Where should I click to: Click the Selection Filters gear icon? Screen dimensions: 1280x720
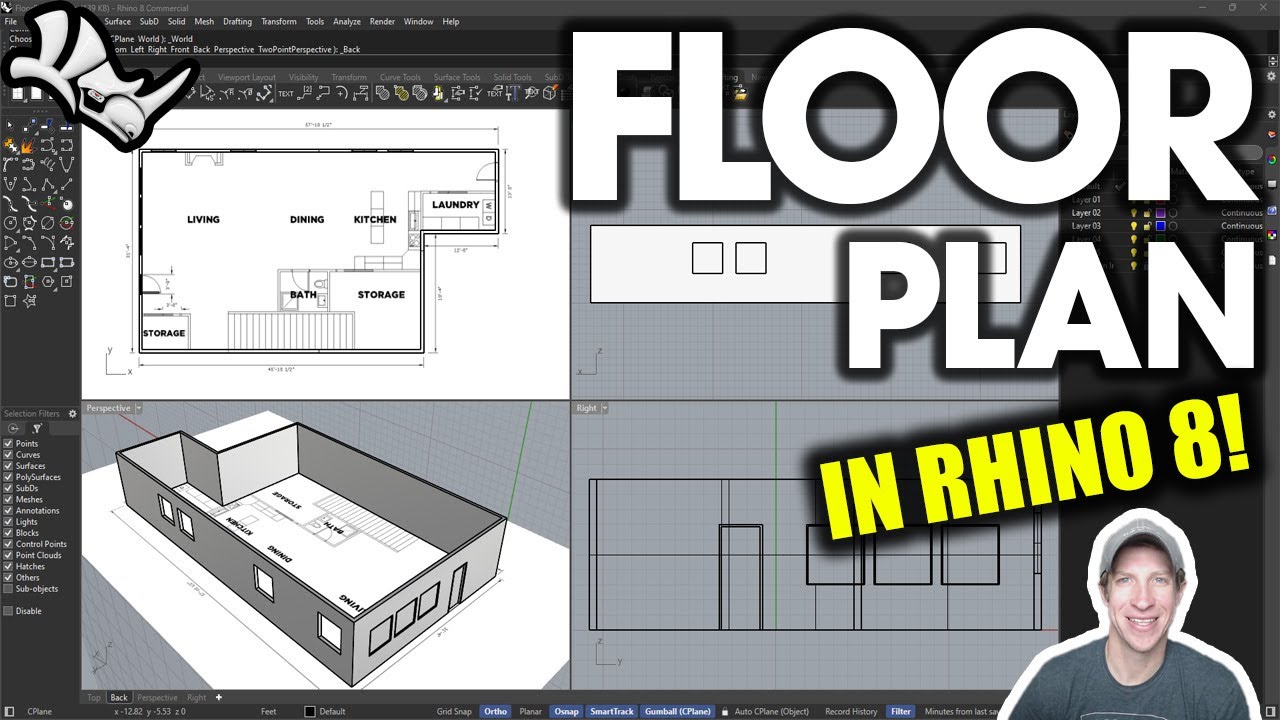pos(73,413)
